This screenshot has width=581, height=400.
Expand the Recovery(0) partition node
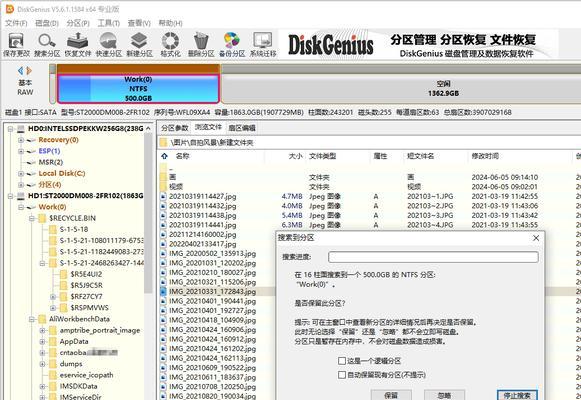click(x=21, y=140)
